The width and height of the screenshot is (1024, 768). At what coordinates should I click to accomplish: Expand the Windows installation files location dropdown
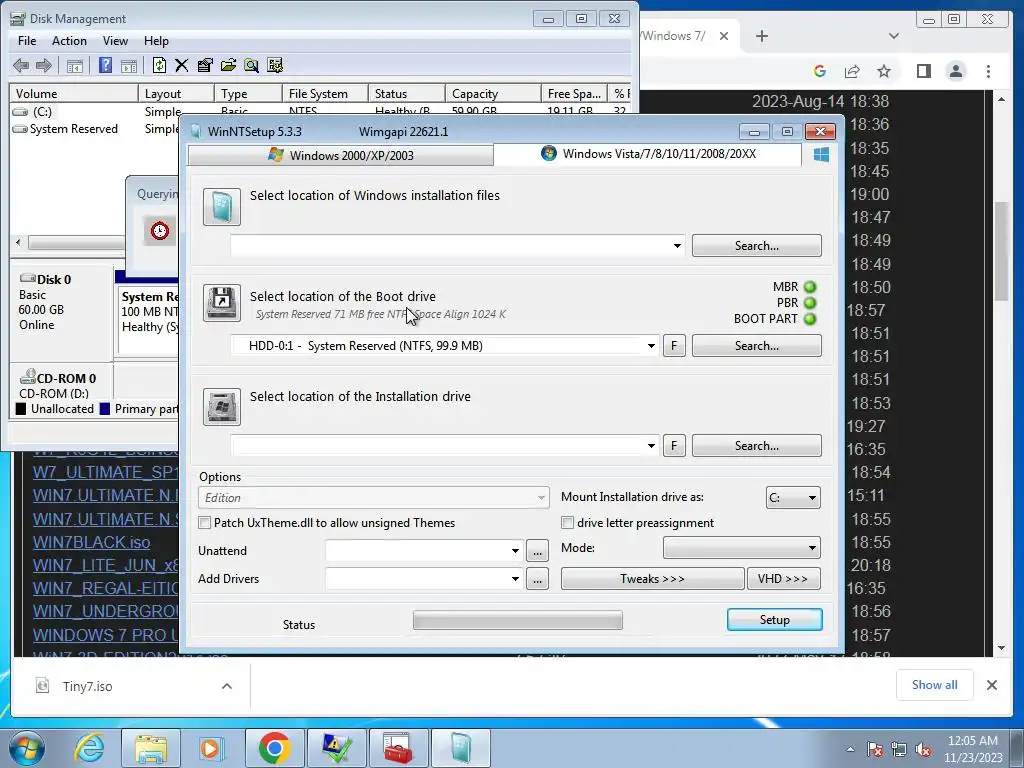click(x=677, y=246)
